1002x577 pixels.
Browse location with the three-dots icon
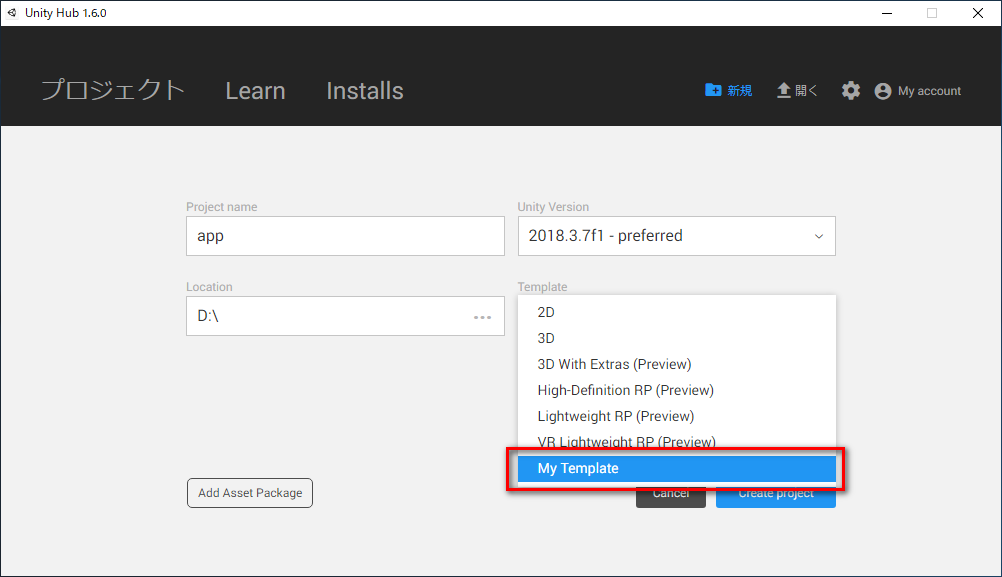coord(482,317)
